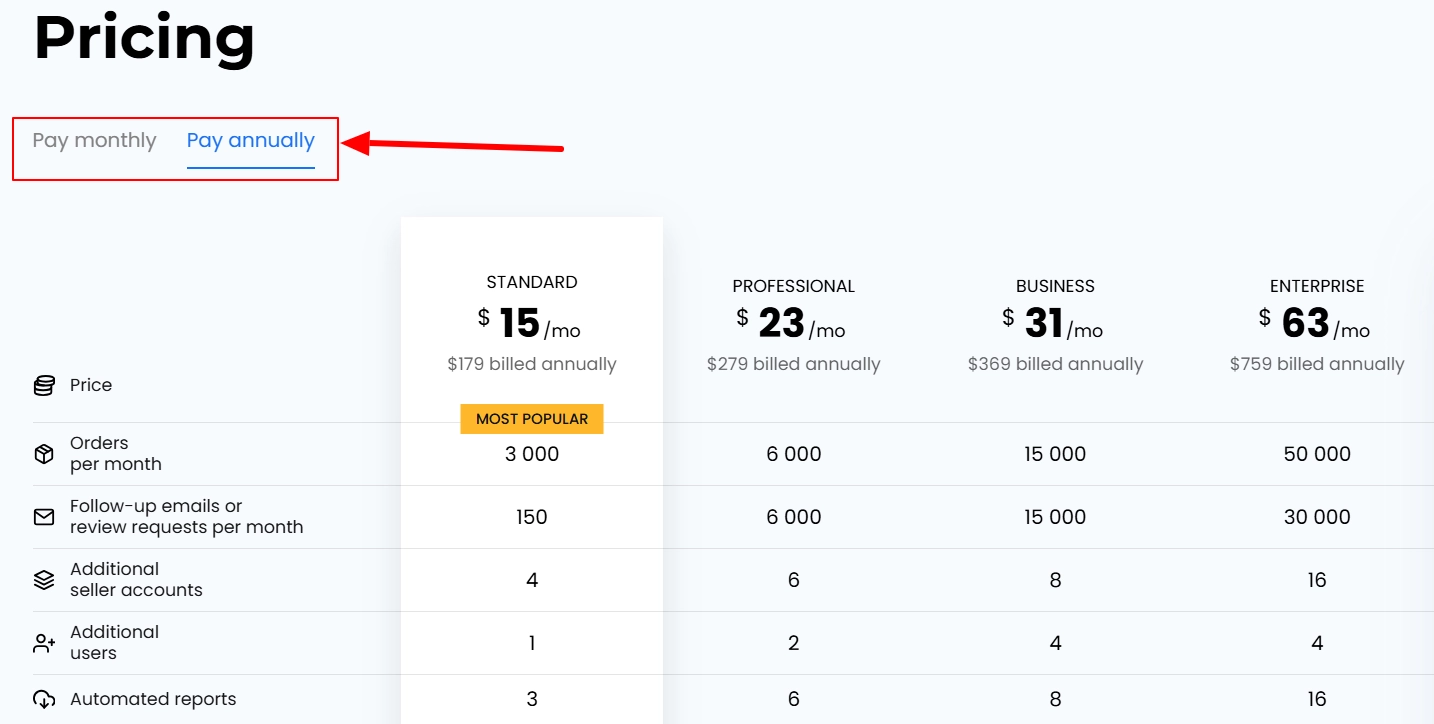The image size is (1434, 724).
Task: Click the $15/mo Standard price
Action: point(530,323)
